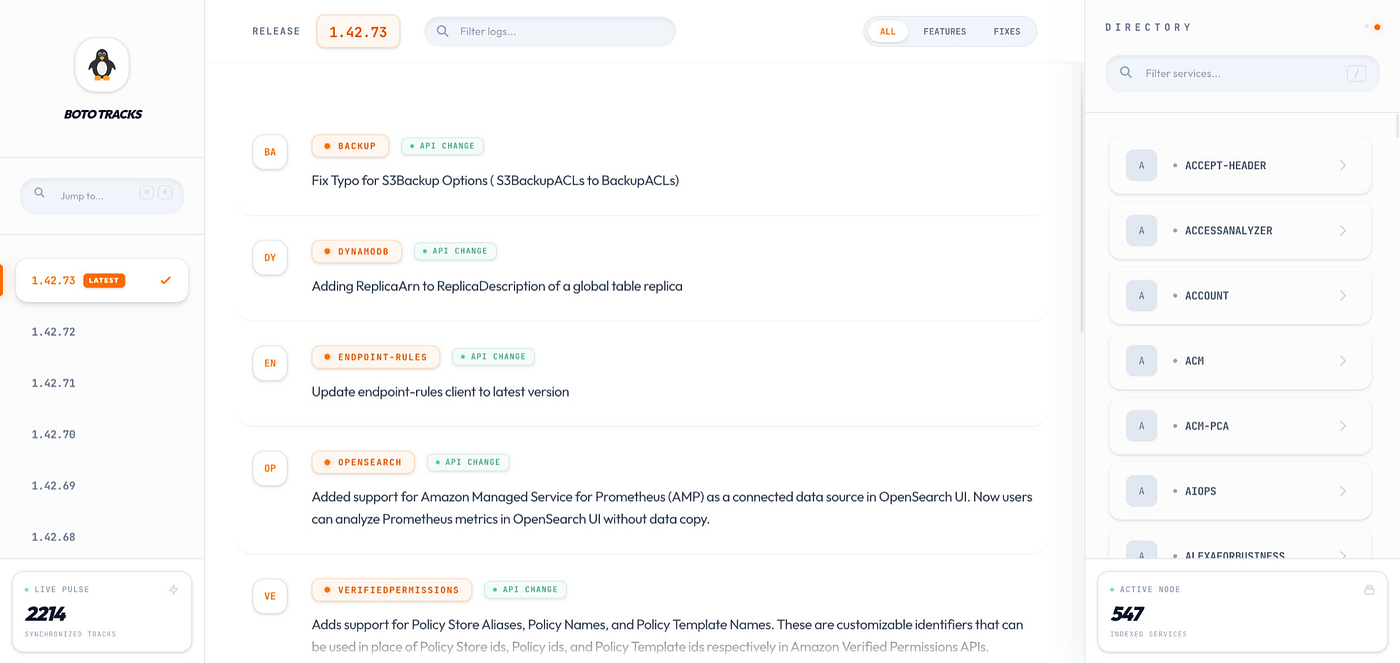
Task: Click the Boto Tracks penguin logo
Action: (x=102, y=66)
